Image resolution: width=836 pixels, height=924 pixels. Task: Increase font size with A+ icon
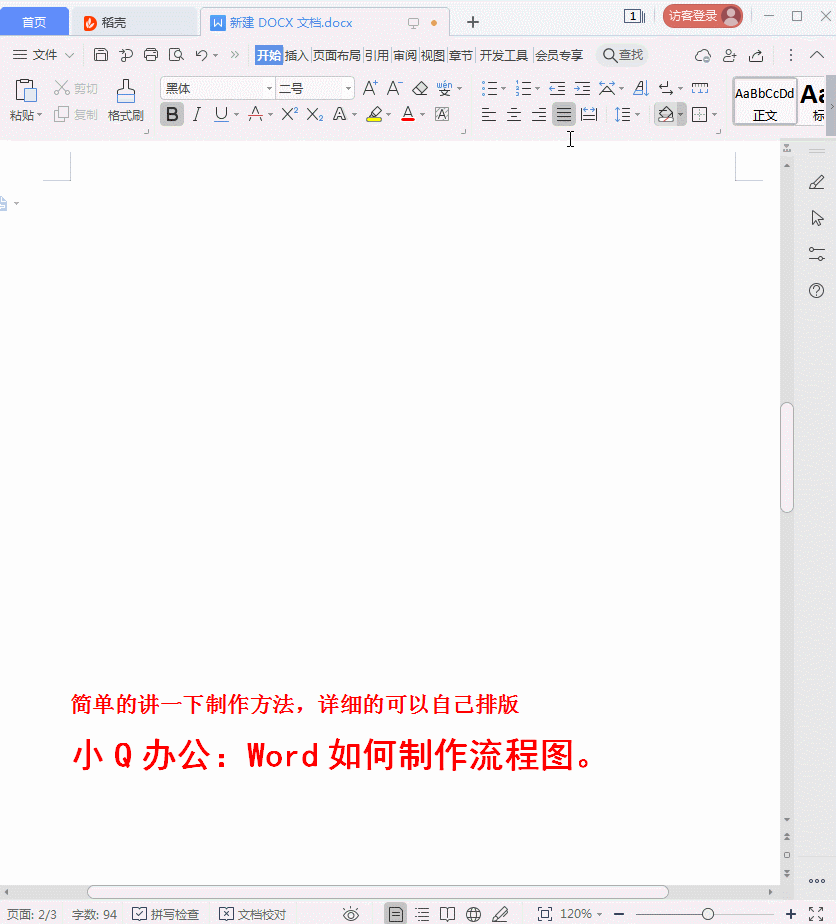tap(370, 88)
